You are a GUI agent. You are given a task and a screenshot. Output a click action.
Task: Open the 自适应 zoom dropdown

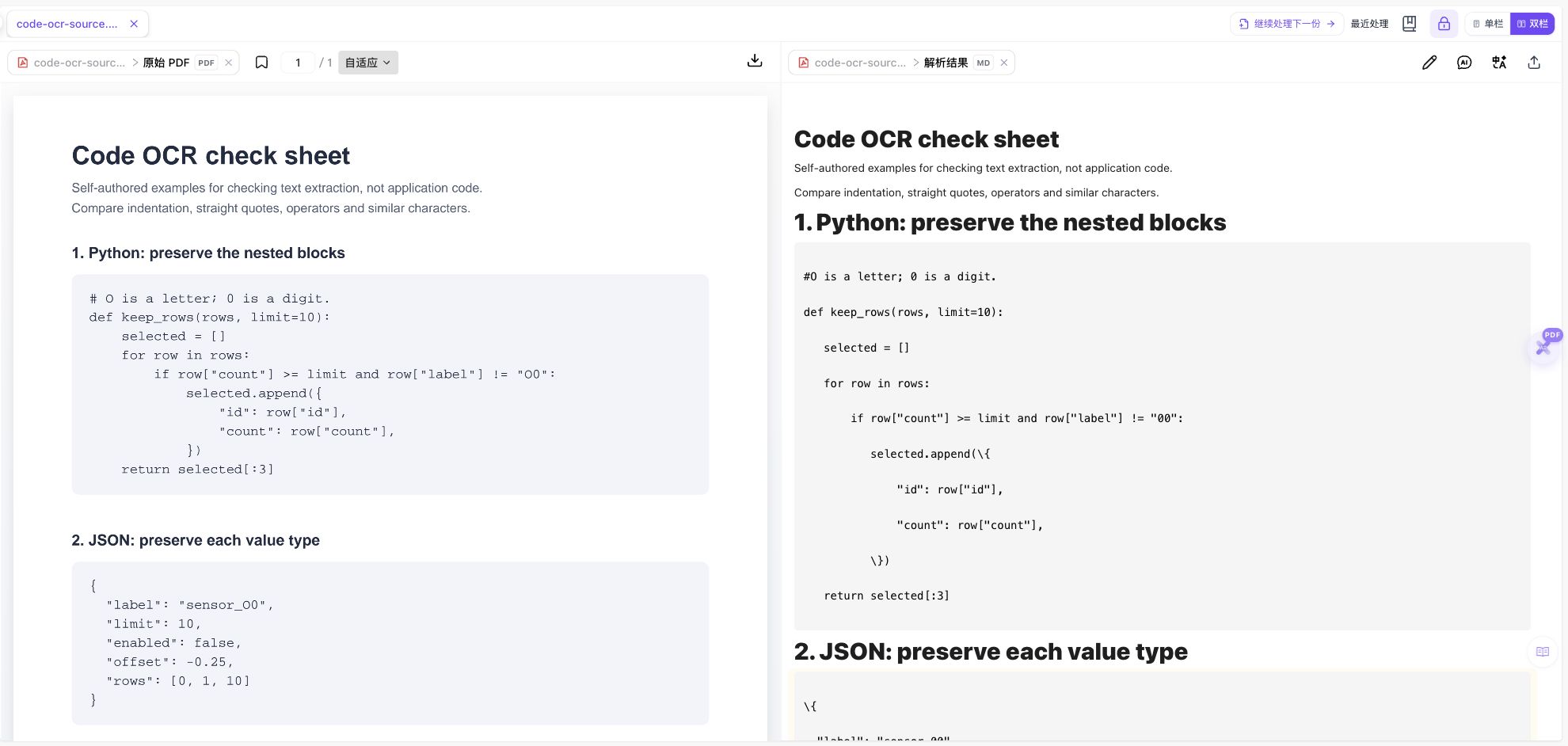tap(368, 63)
